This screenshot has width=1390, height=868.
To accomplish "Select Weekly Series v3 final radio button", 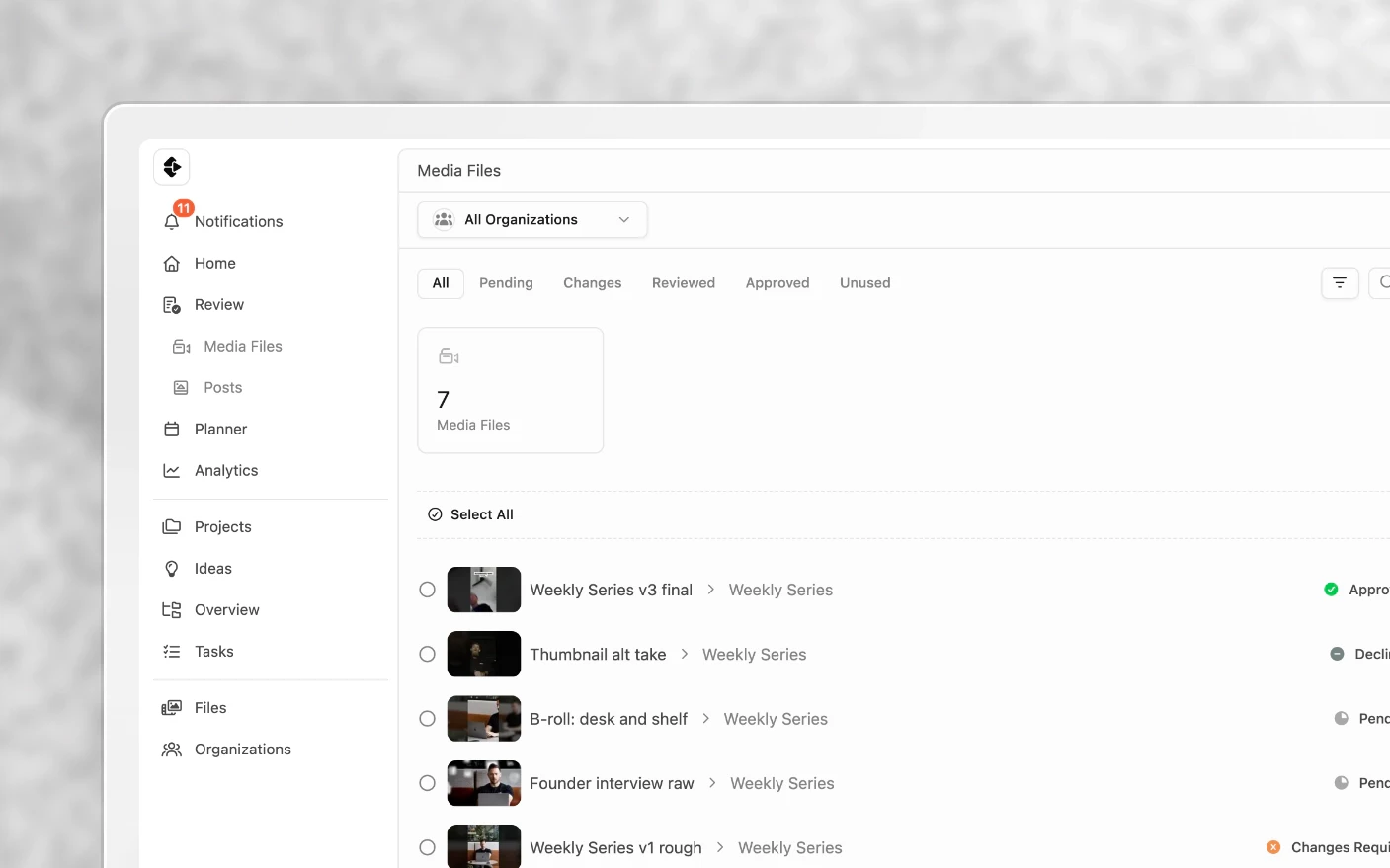I will 427,590.
